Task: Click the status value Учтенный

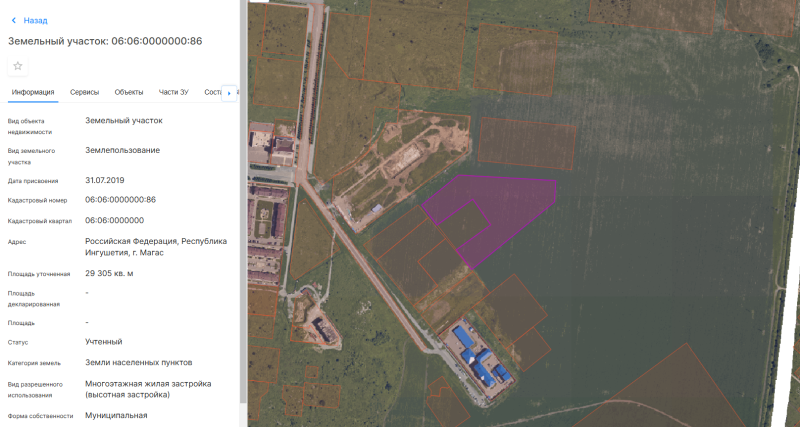Action: click(x=104, y=341)
